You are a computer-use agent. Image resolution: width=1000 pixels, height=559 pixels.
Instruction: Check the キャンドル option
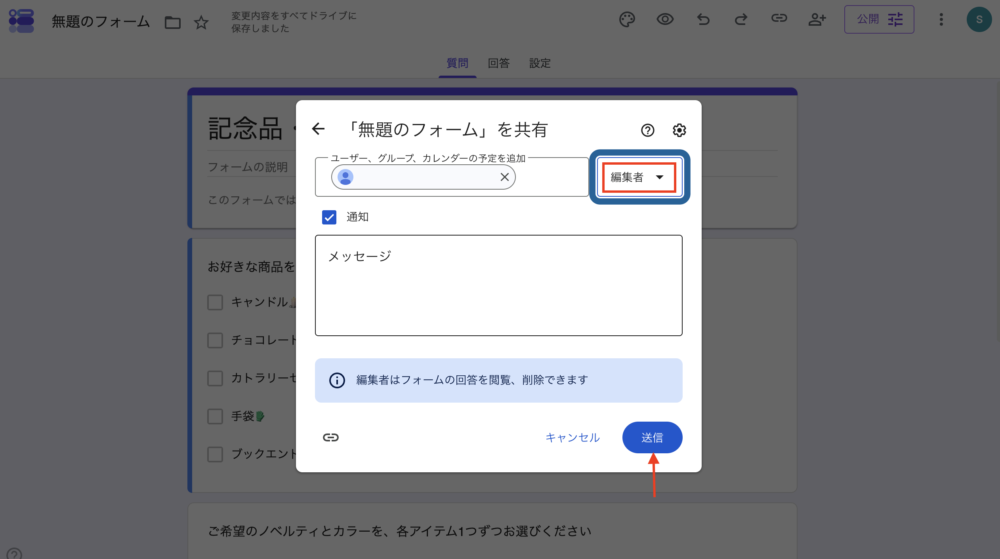[215, 302]
